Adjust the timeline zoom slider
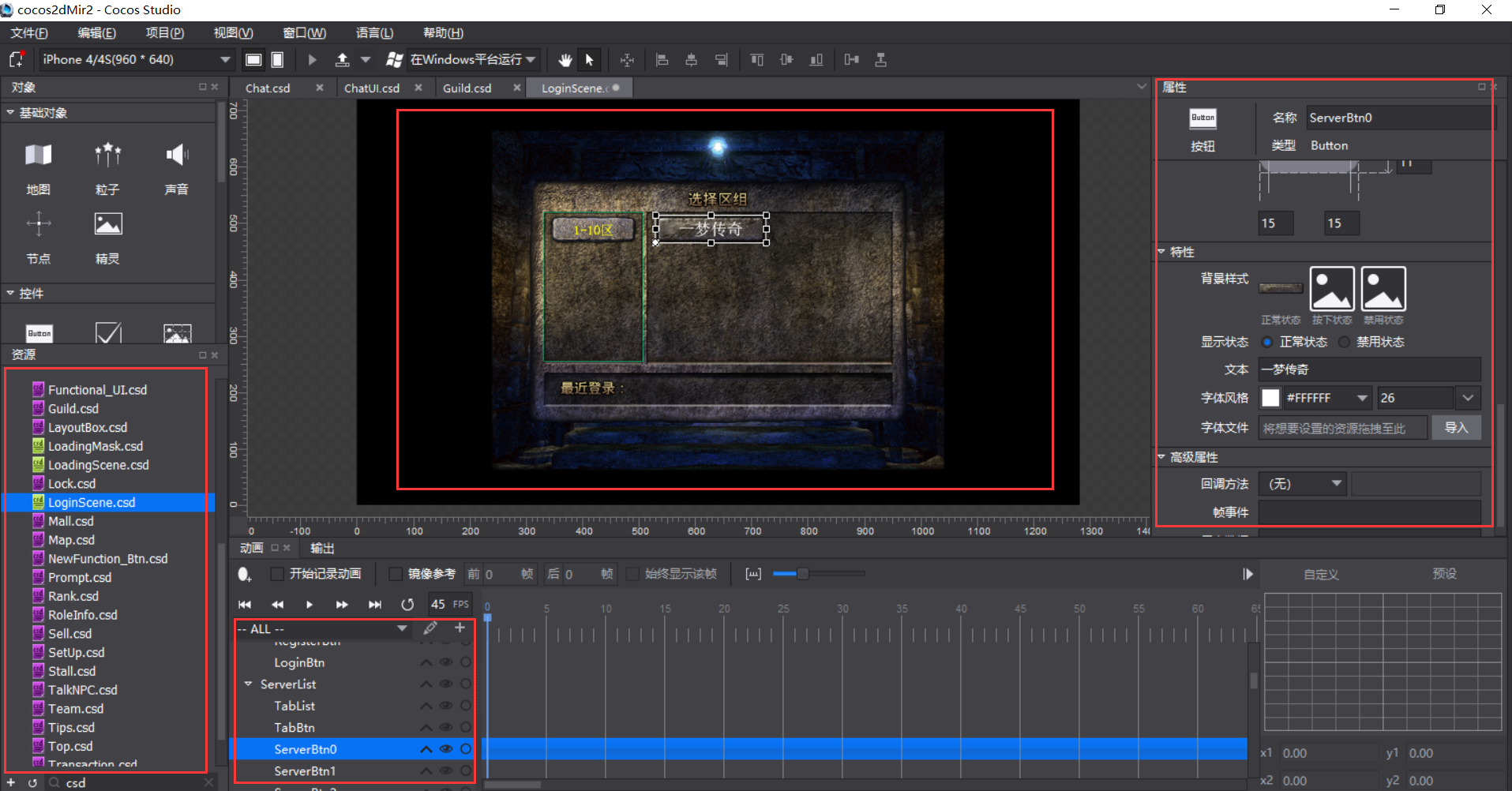The width and height of the screenshot is (1512, 791). 802,574
